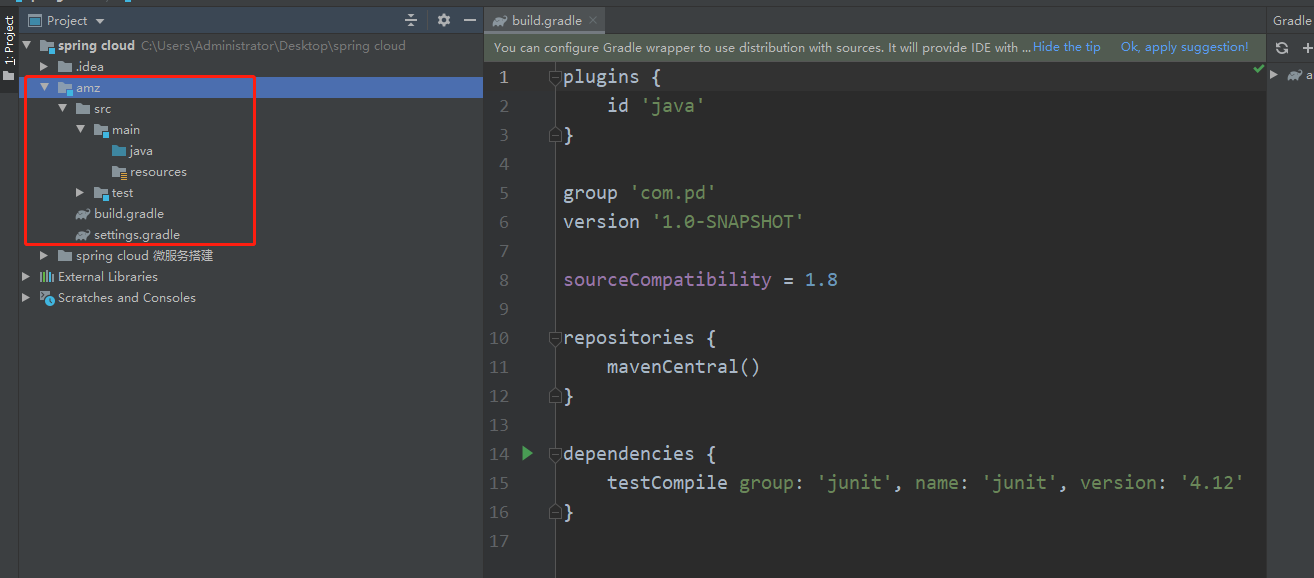
Task: Click the green run arrow beside line 14
Action: pos(527,454)
